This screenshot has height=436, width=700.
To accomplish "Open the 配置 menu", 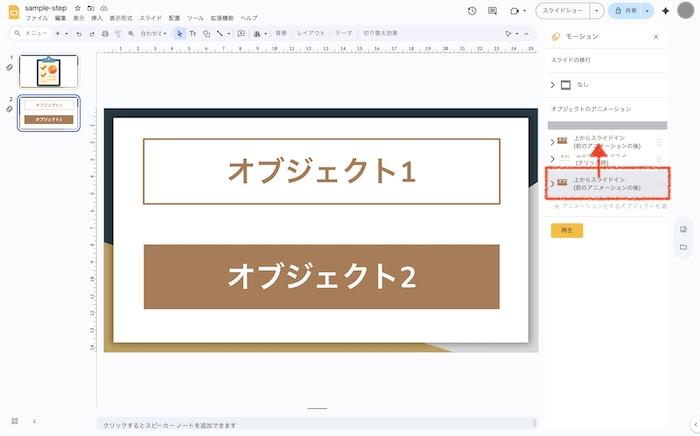I will tap(174, 18).
